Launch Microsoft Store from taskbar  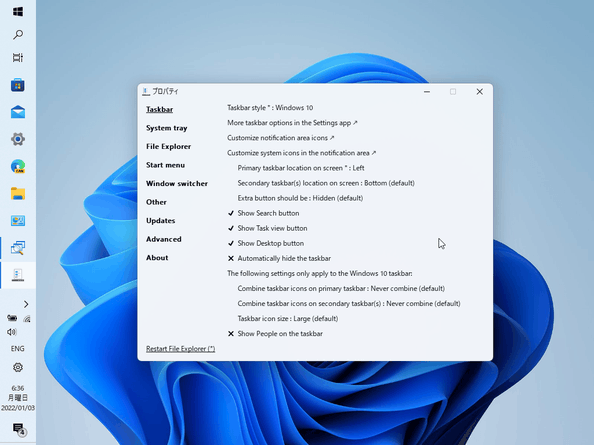(x=18, y=85)
